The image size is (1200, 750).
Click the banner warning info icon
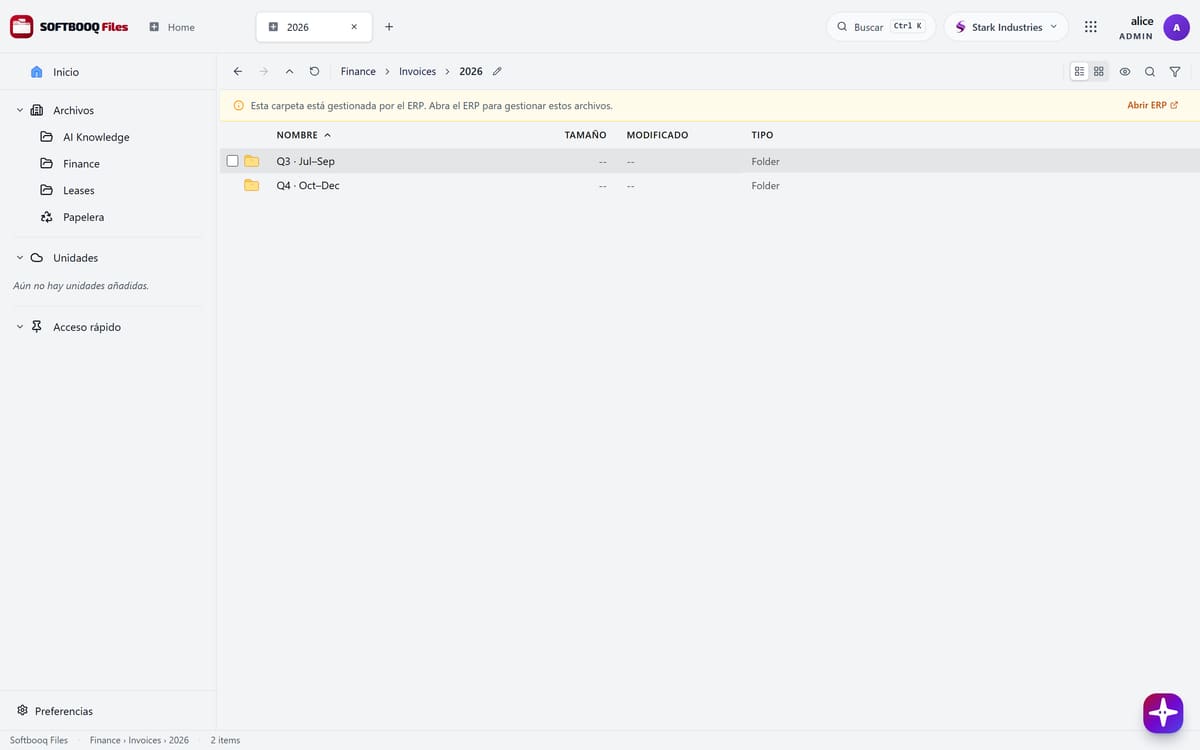pos(238,105)
